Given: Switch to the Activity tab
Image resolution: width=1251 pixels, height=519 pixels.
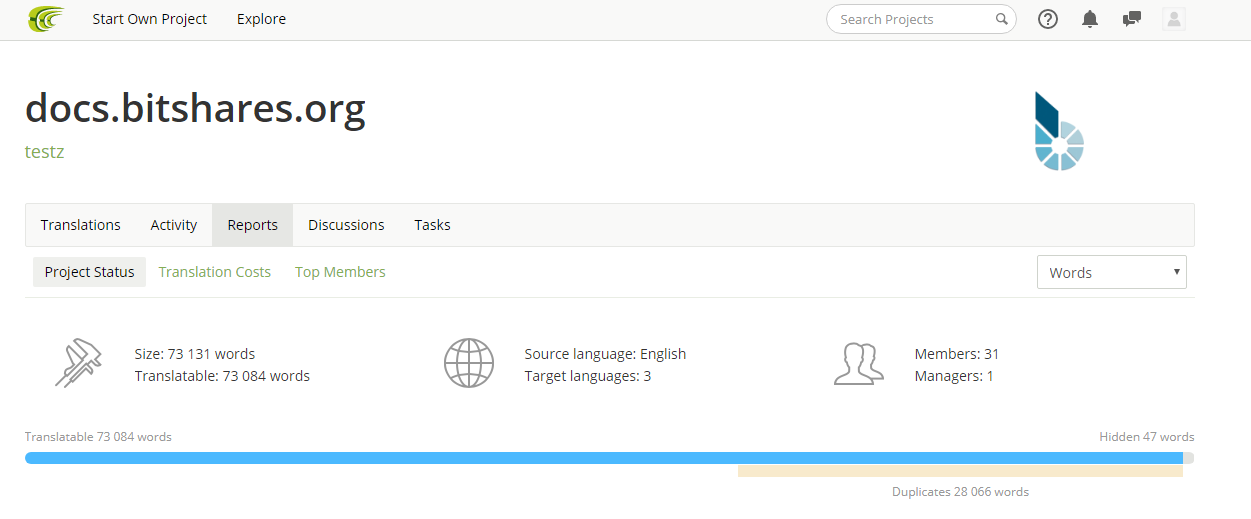Looking at the screenshot, I should click(x=174, y=225).
